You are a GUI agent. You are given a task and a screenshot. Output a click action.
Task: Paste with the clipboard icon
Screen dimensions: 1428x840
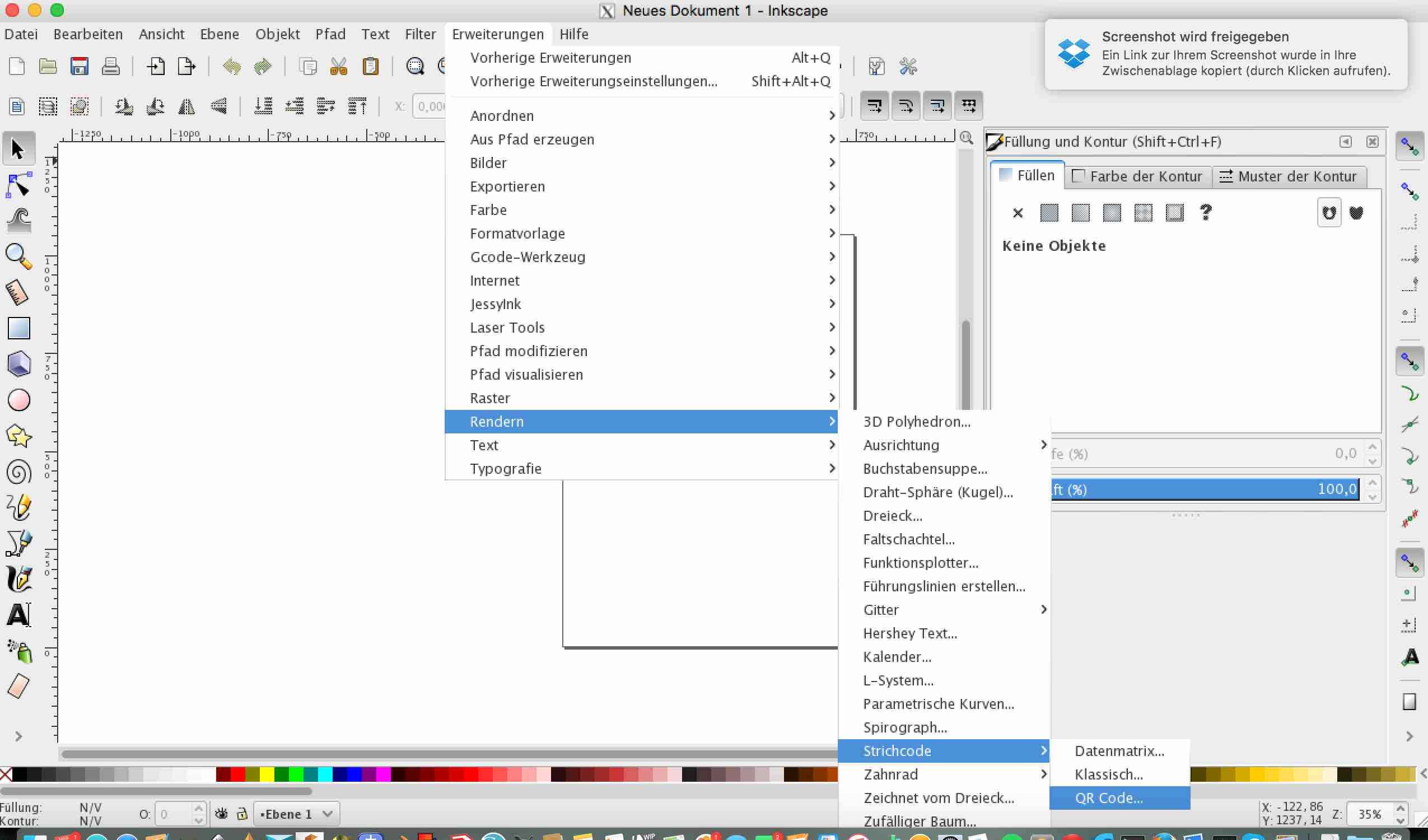point(370,66)
